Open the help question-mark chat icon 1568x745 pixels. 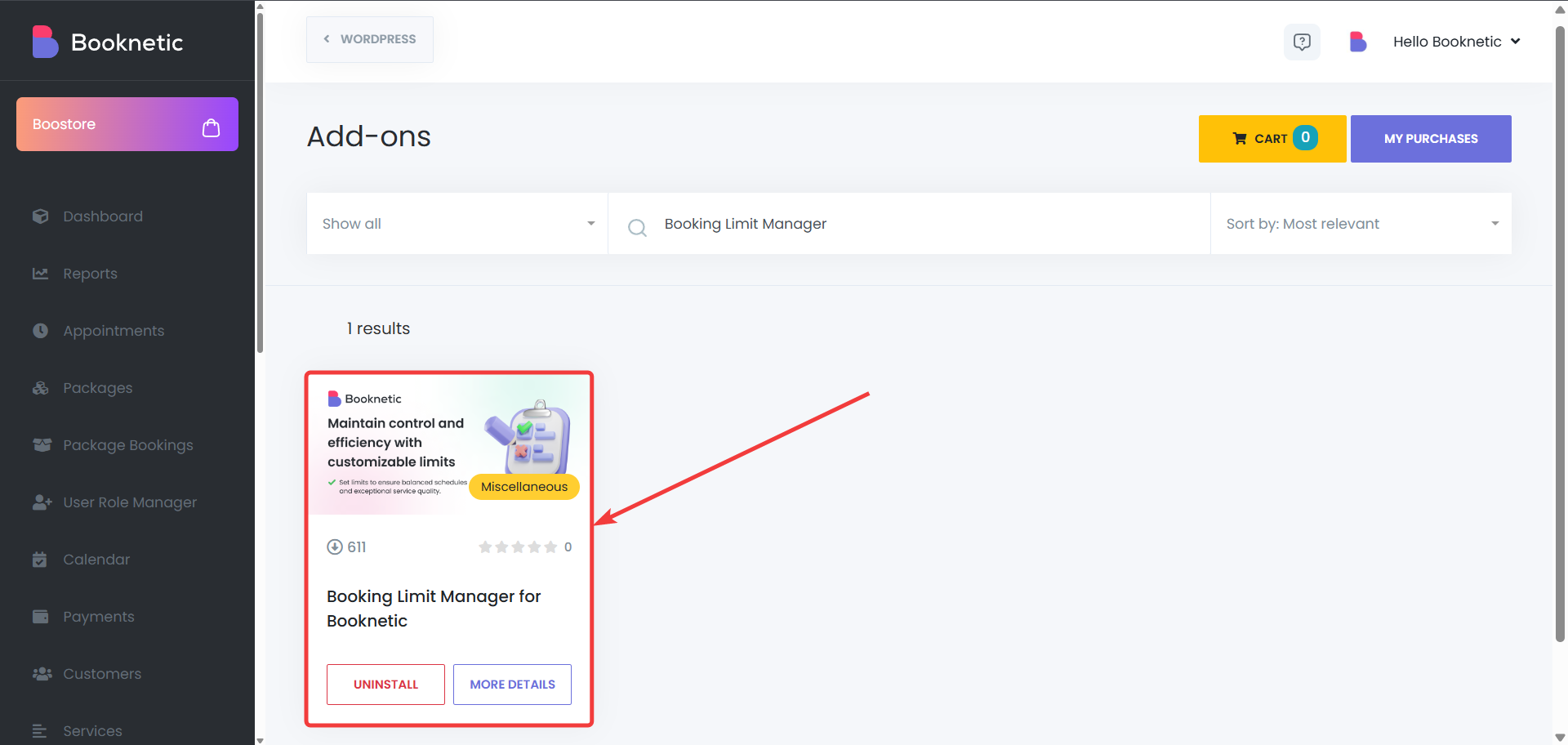(x=1302, y=42)
